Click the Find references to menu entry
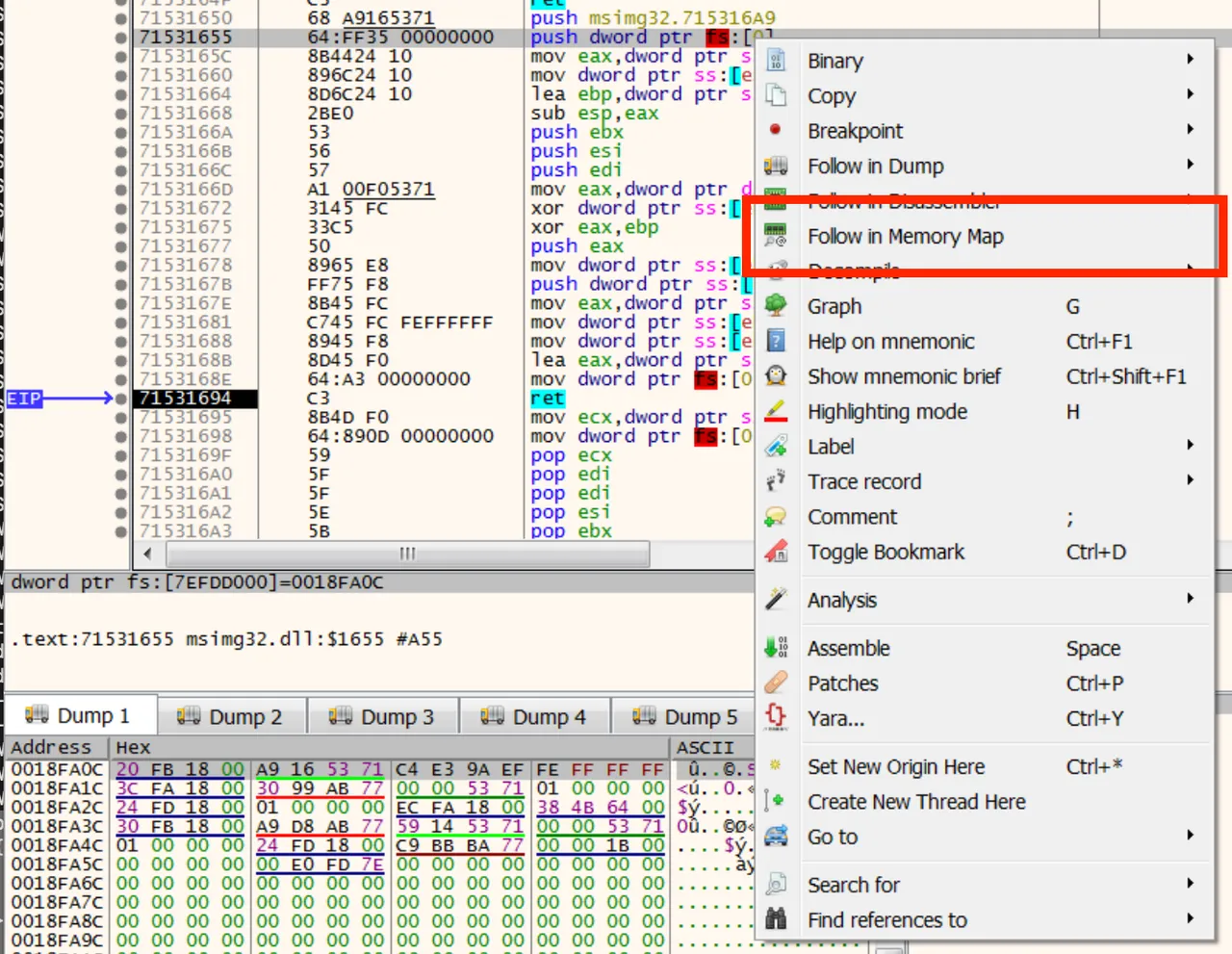 [x=982, y=919]
